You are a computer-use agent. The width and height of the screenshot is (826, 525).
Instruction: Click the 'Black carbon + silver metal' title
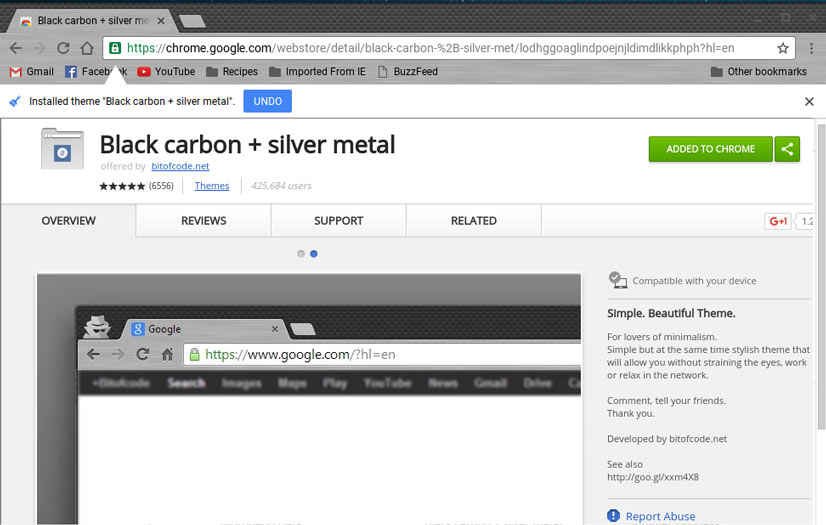click(247, 144)
